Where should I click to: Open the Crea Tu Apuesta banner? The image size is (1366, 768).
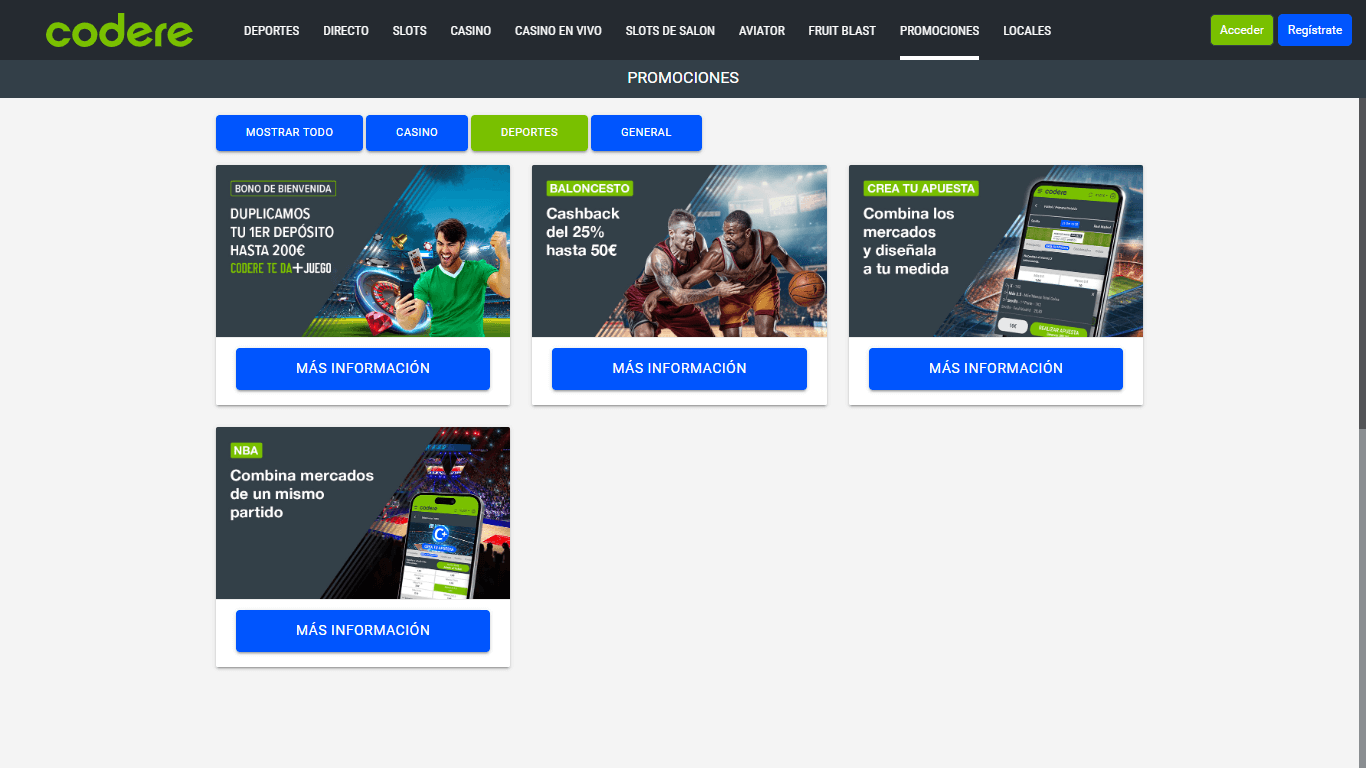click(x=996, y=251)
